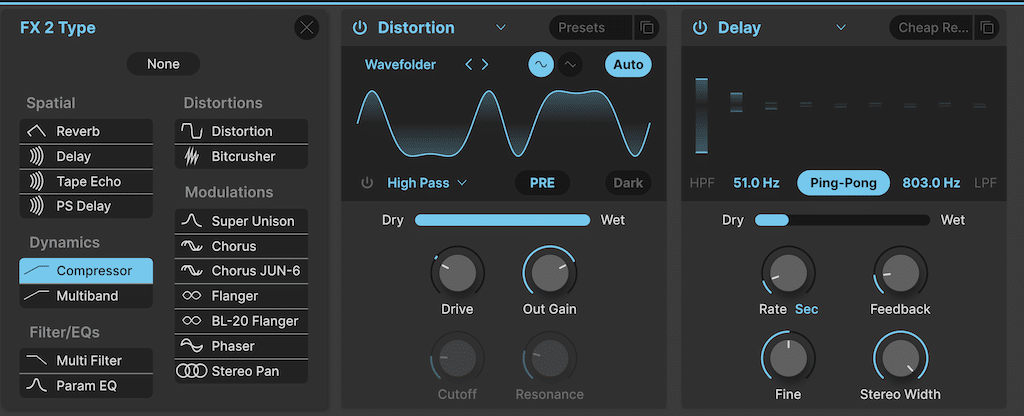This screenshot has width=1024, height=416.
Task: Choose the dark wave shape icon
Action: pos(570,65)
